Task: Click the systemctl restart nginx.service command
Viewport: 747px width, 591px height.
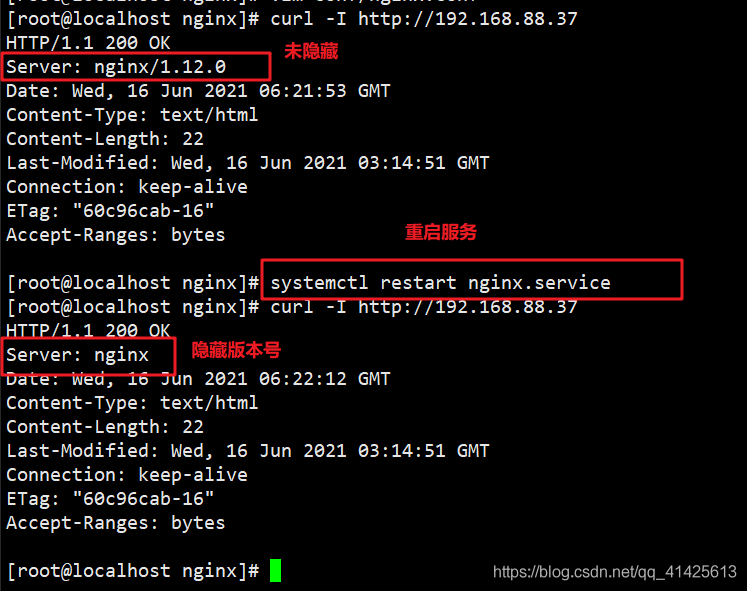Action: pos(440,283)
